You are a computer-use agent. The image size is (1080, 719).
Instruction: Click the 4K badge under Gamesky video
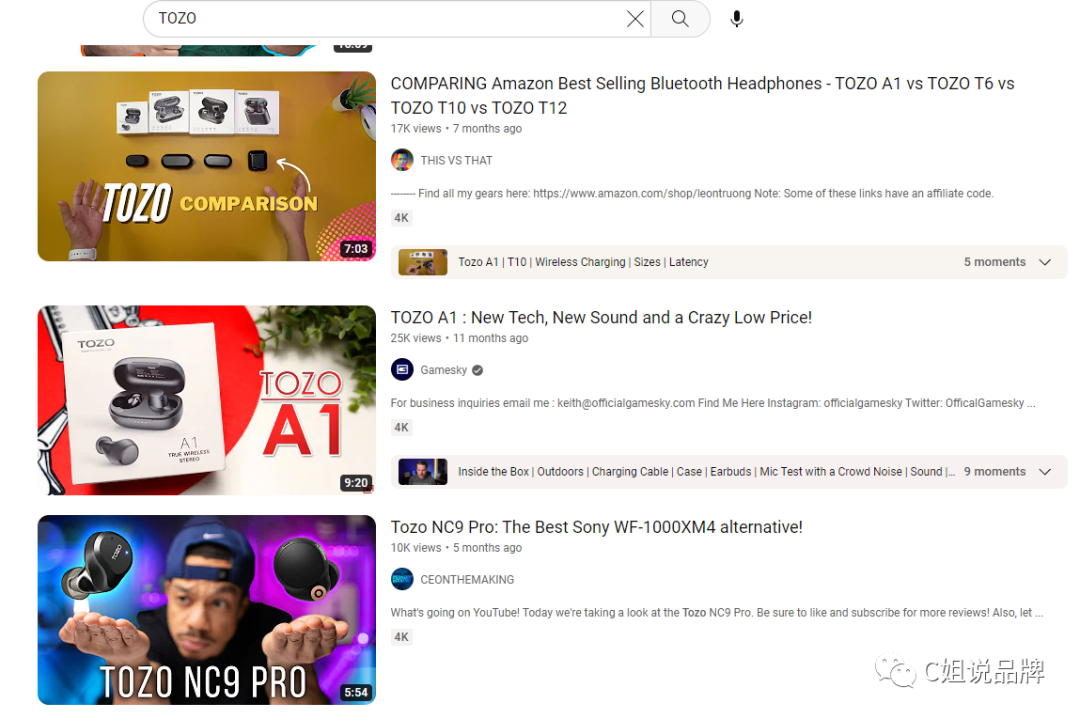[402, 428]
